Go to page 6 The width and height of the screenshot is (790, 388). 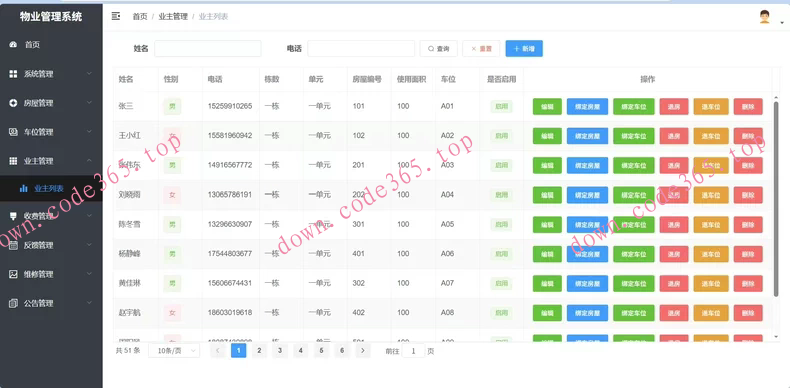(x=342, y=351)
